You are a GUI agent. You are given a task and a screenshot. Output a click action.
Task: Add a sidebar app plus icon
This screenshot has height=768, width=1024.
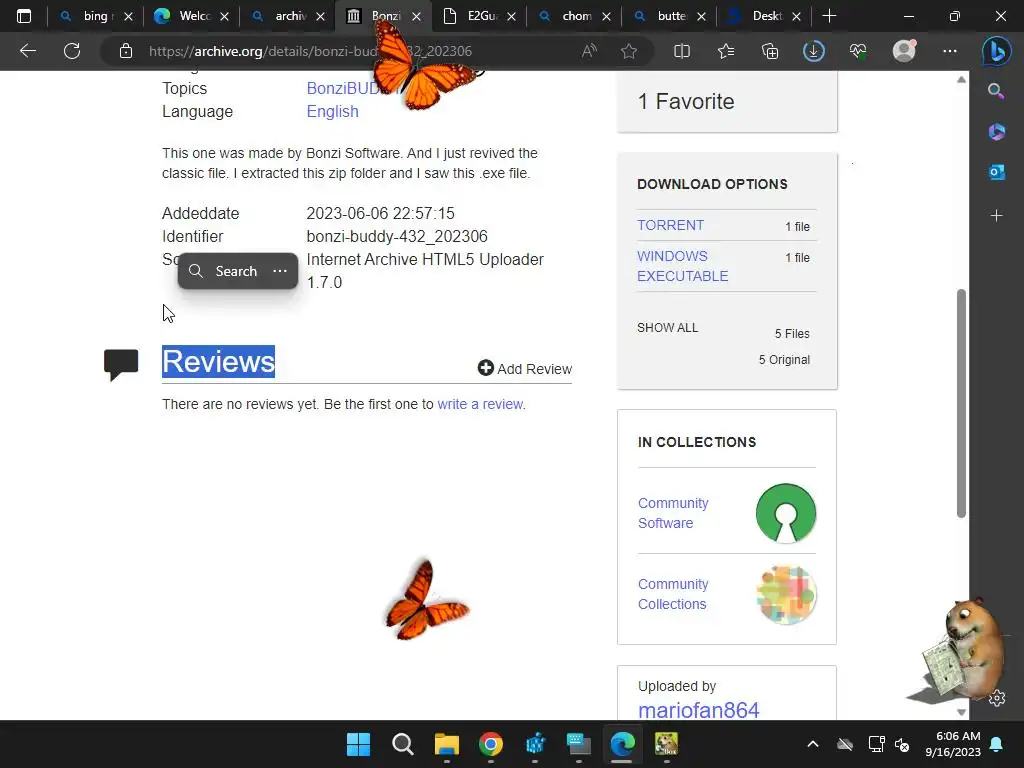(x=996, y=216)
